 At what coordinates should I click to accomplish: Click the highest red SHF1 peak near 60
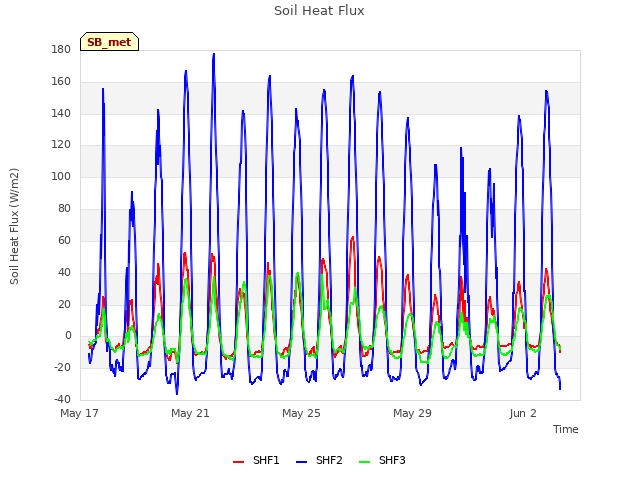tap(353, 237)
